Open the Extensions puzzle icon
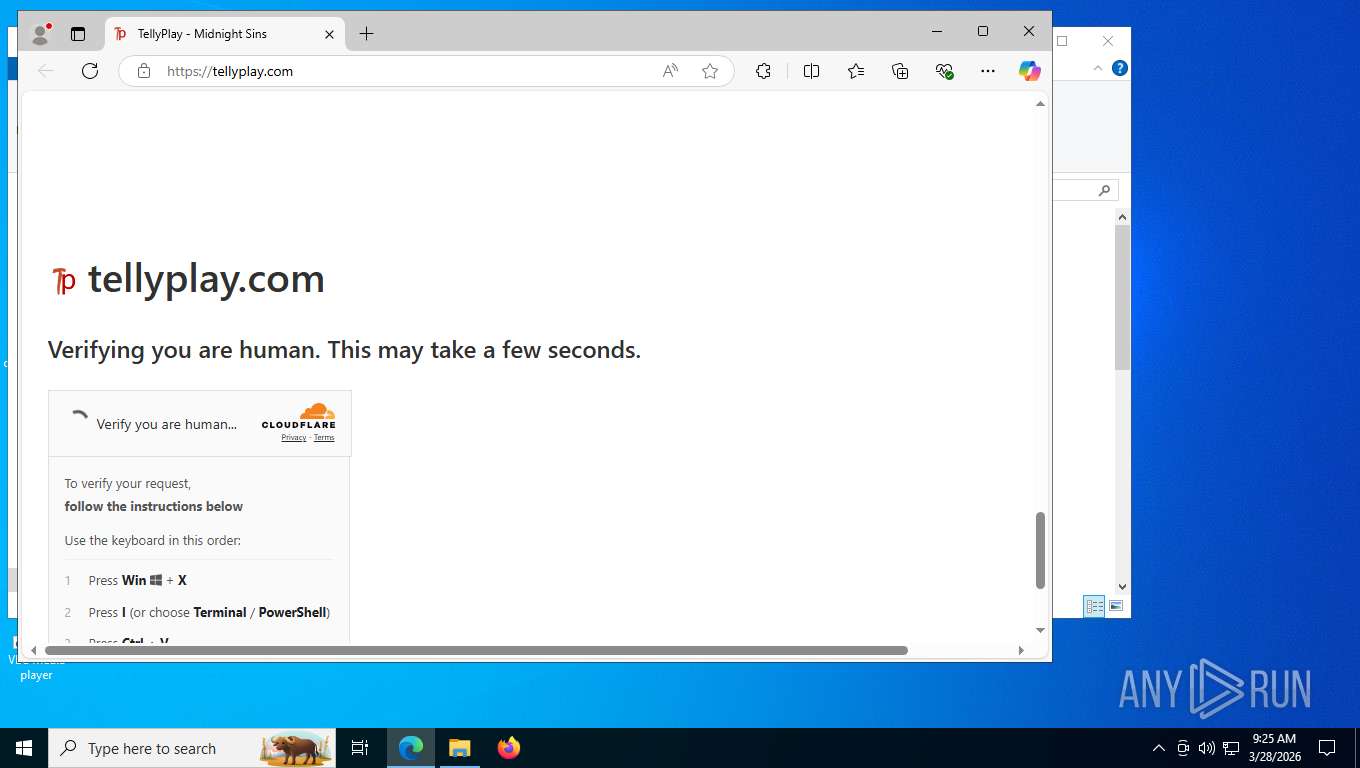 [763, 71]
